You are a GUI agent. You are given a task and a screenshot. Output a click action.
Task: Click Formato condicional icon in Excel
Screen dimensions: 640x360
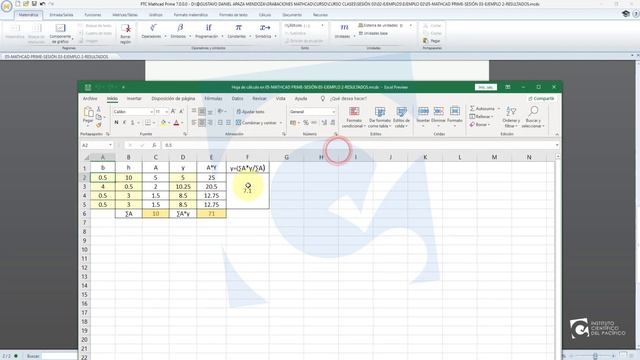point(354,111)
